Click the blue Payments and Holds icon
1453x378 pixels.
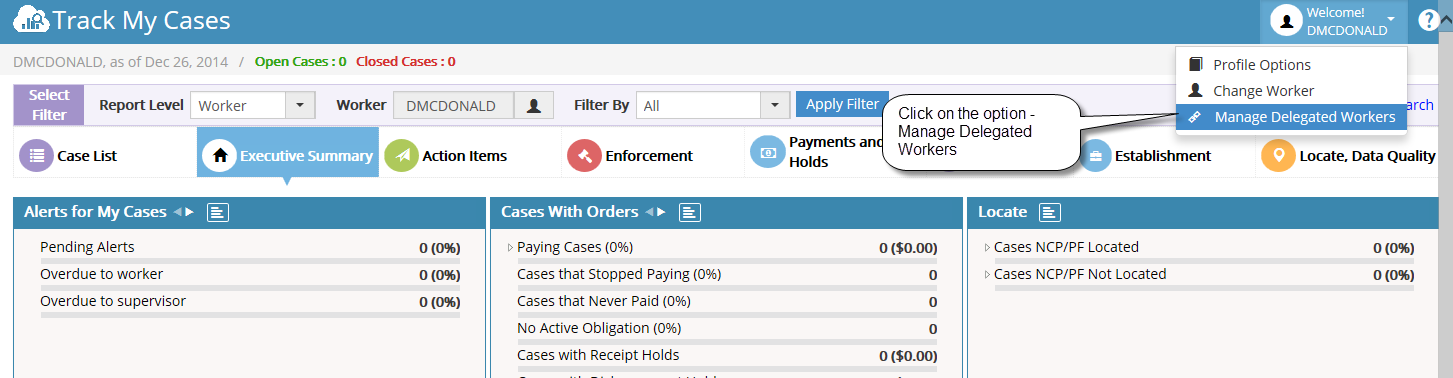pyautogui.click(x=767, y=153)
